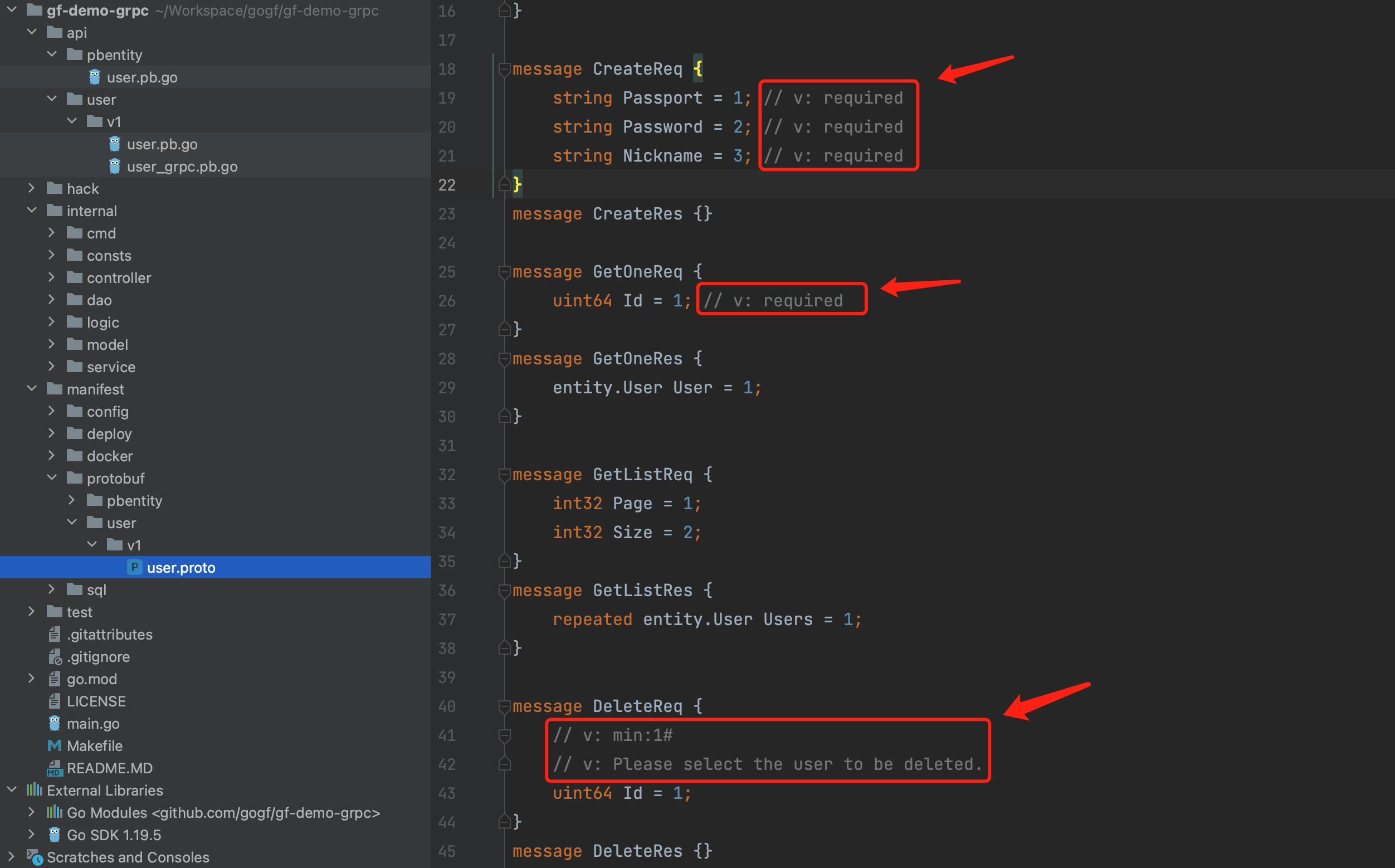Click the README.MD markdown file icon
This screenshot has width=1395, height=868.
[55, 768]
